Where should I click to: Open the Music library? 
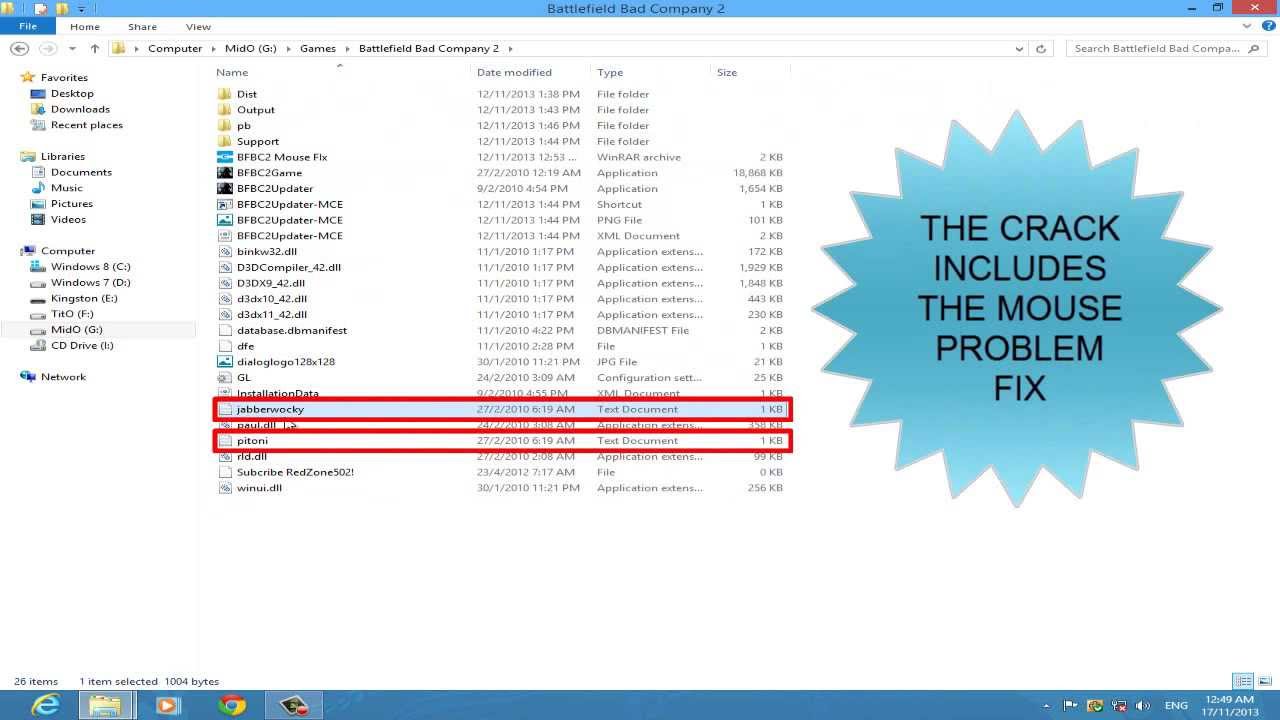coord(66,188)
